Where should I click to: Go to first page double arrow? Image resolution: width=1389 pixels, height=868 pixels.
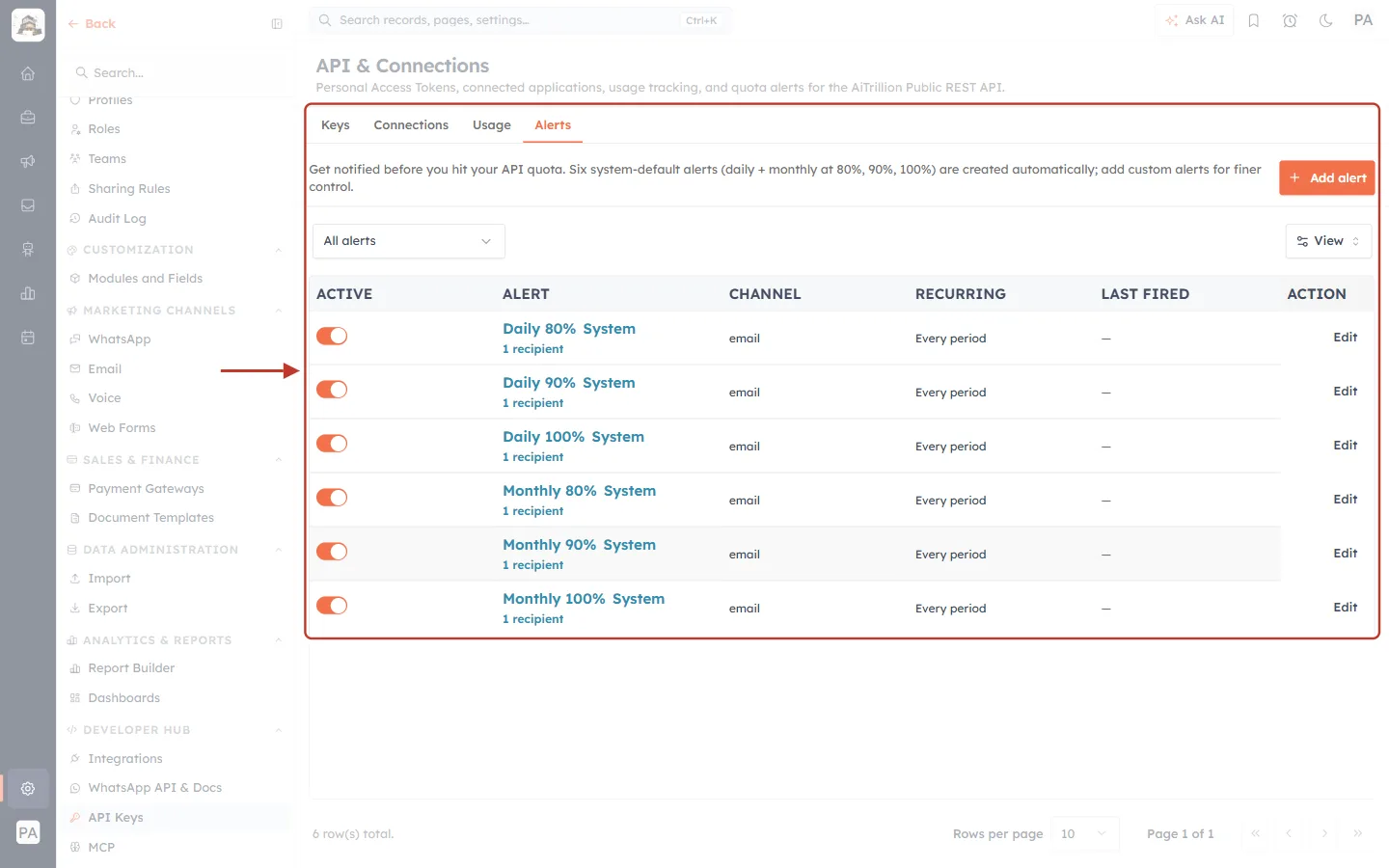[x=1255, y=833]
